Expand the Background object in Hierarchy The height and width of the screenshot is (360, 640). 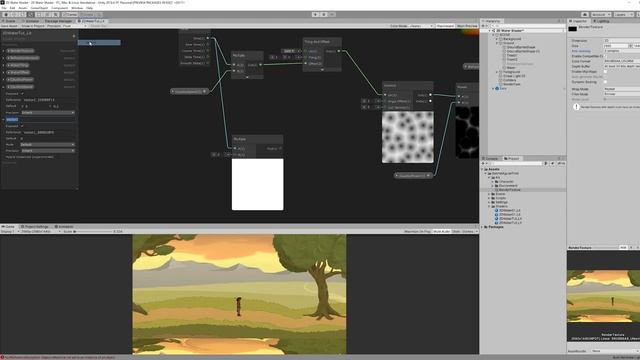point(497,39)
